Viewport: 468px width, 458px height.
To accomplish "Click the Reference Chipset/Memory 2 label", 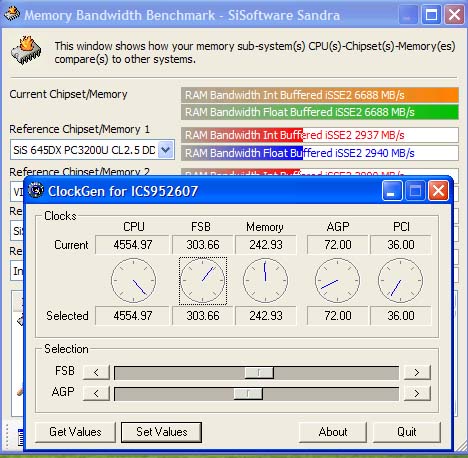I will (79, 172).
